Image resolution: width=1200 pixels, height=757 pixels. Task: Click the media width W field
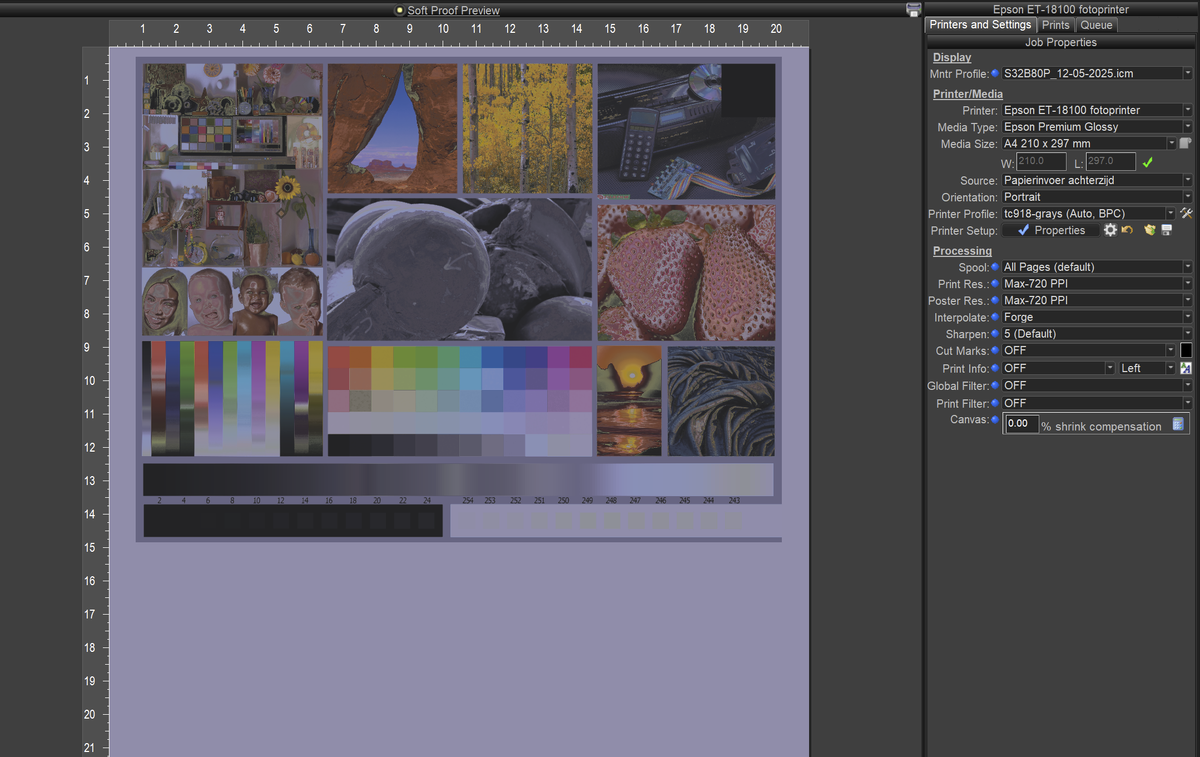1042,161
